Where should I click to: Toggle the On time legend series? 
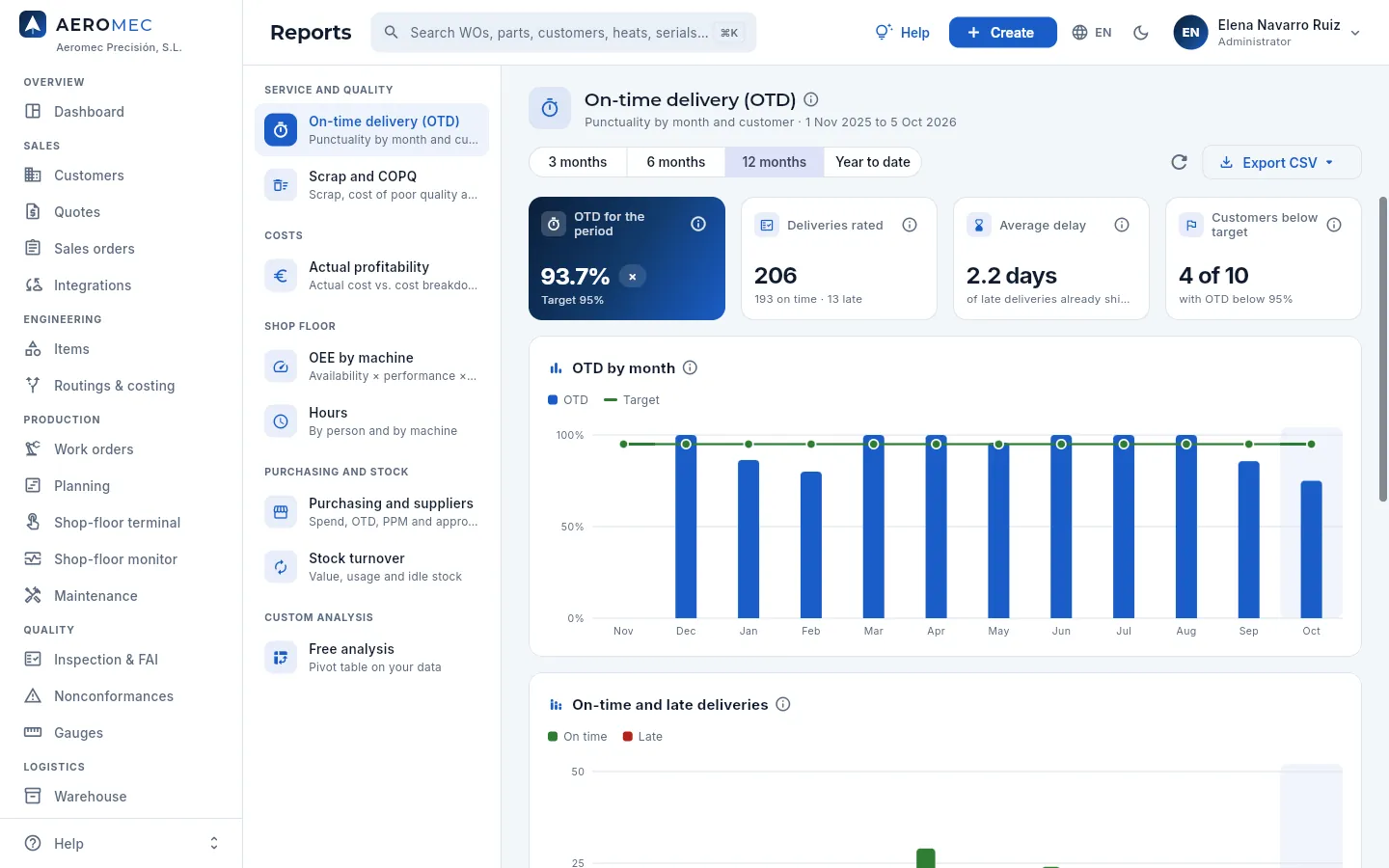578,736
